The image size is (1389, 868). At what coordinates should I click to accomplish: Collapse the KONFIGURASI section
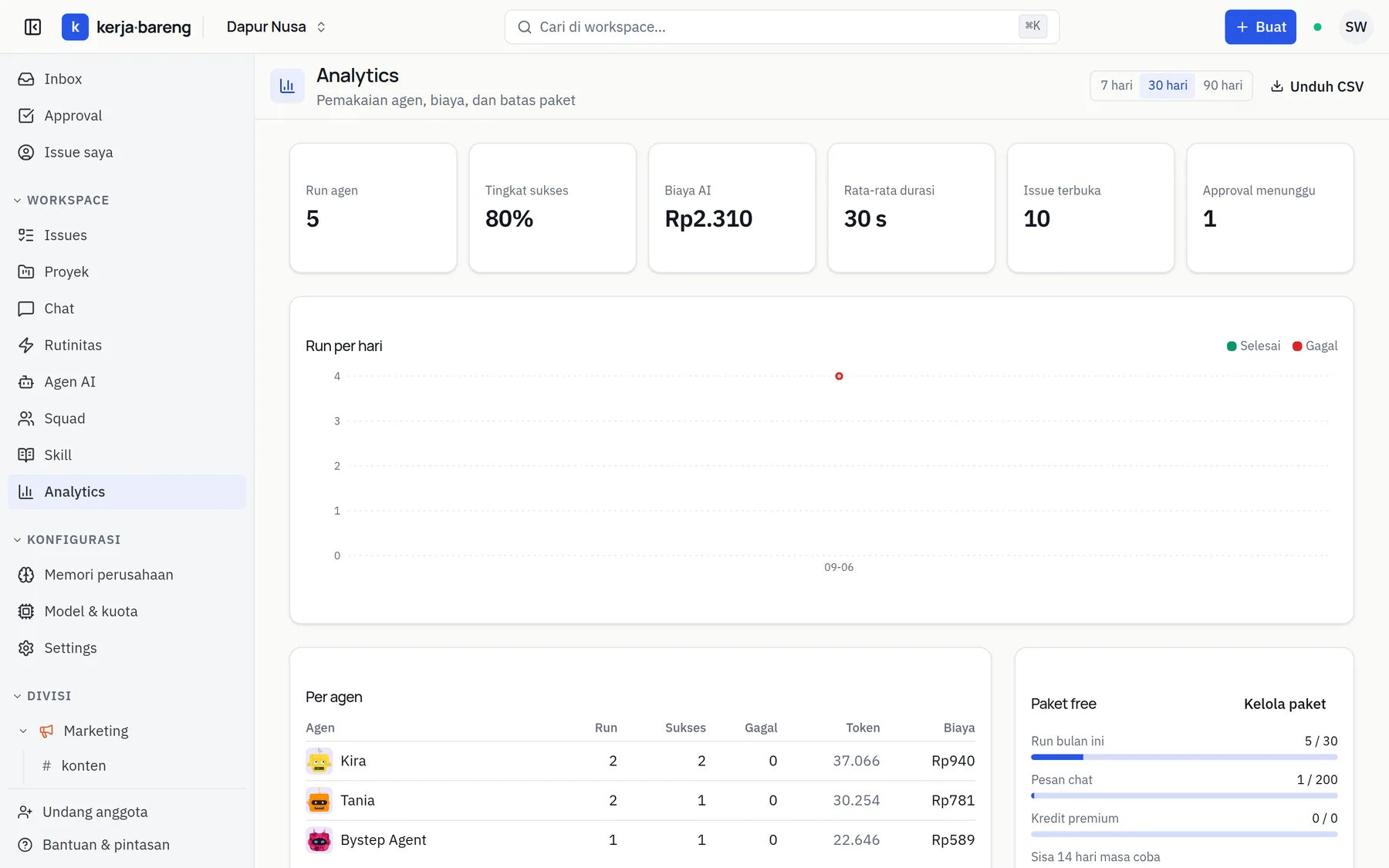[67, 539]
